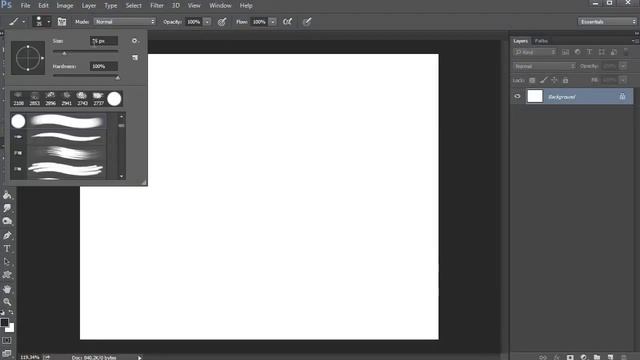640x360 pixels.
Task: Open layer filter Kind dropdown
Action: pyautogui.click(x=535, y=52)
